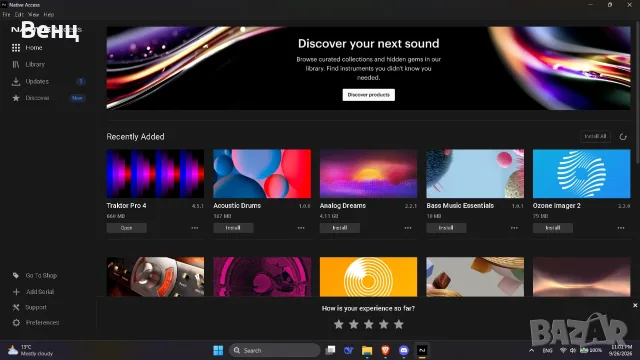The width and height of the screenshot is (640, 360).
Task: Install Acoustic Drums
Action: pyautogui.click(x=233, y=228)
